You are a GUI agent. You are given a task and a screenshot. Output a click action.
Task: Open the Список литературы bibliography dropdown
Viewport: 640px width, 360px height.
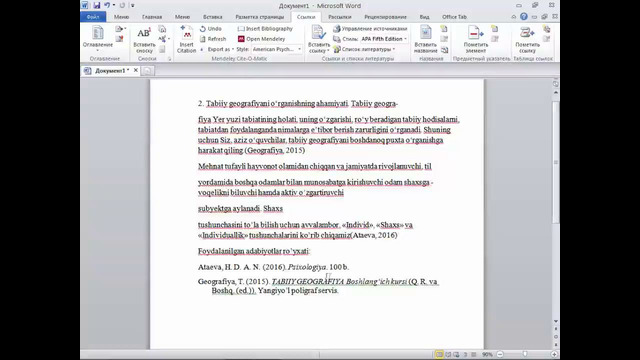tap(364, 49)
